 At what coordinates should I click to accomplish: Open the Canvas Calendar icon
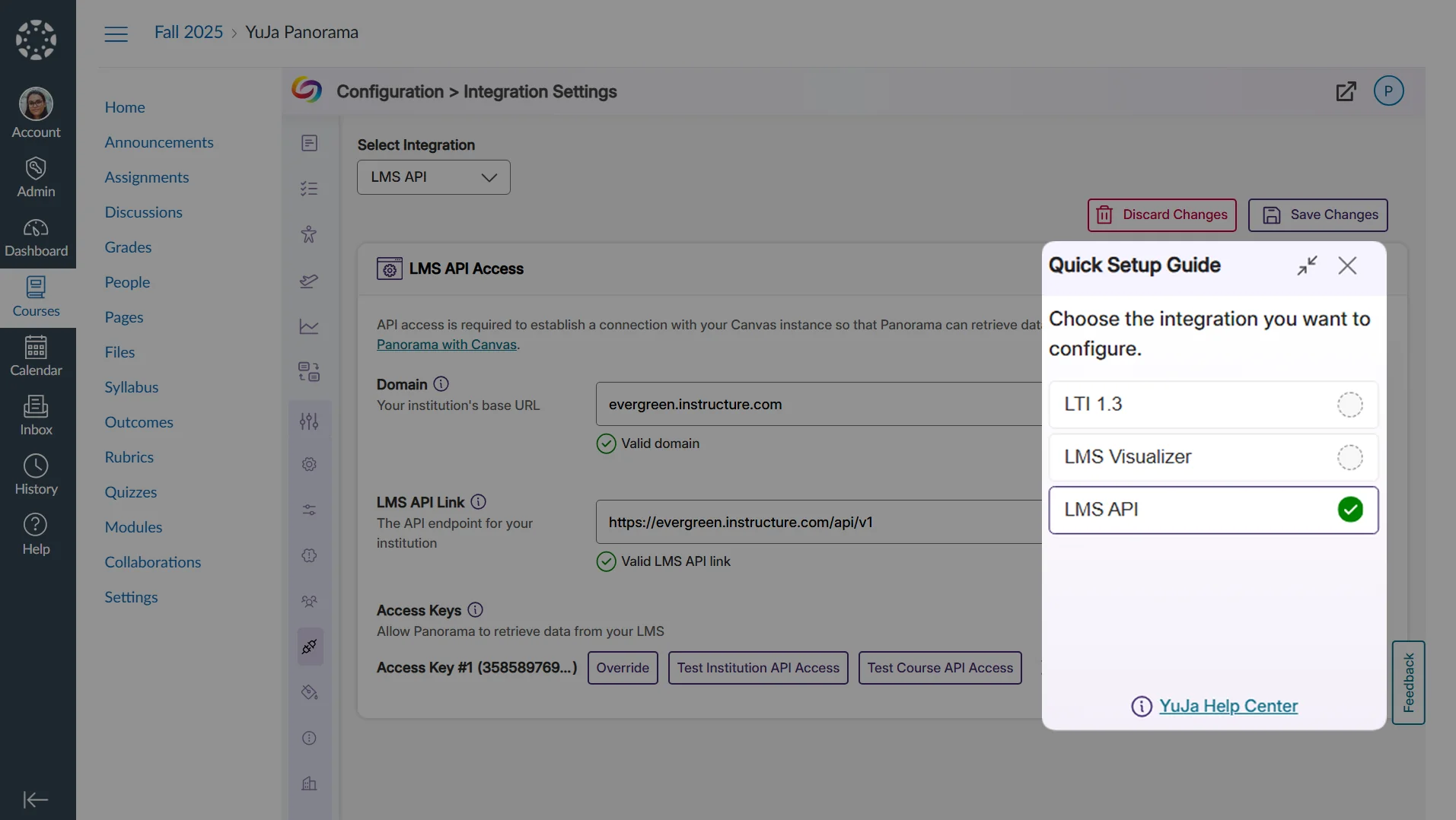pyautogui.click(x=36, y=356)
